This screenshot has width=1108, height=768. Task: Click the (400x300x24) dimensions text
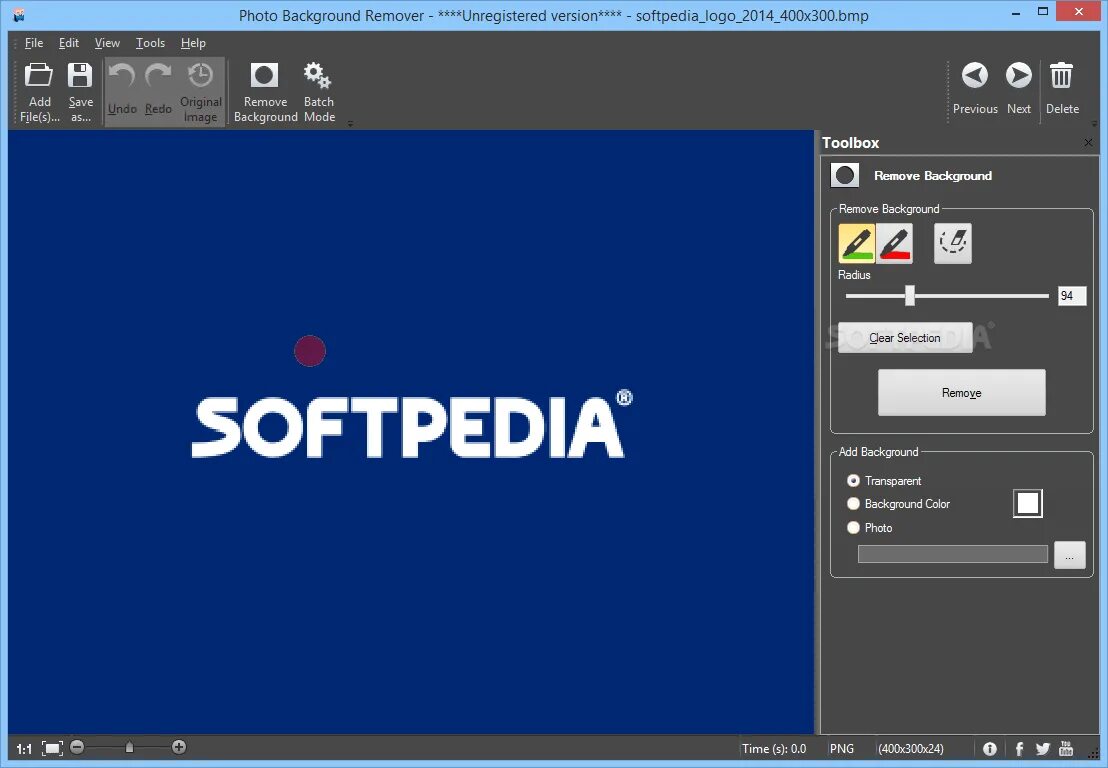[x=910, y=749]
